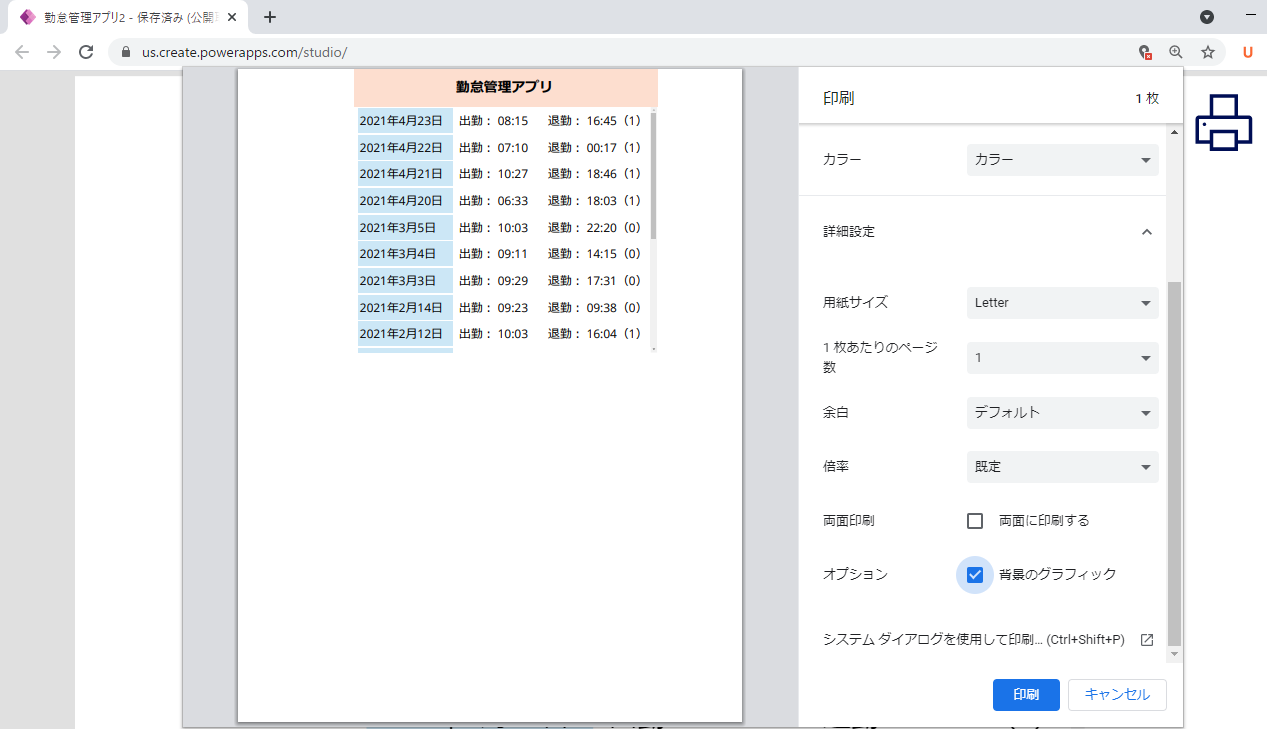Click the Power Apps printer icon
The height and width of the screenshot is (729, 1267).
coord(1224,123)
